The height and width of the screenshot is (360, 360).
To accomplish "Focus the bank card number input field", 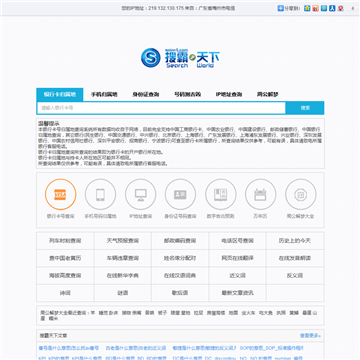I will [x=161, y=108].
